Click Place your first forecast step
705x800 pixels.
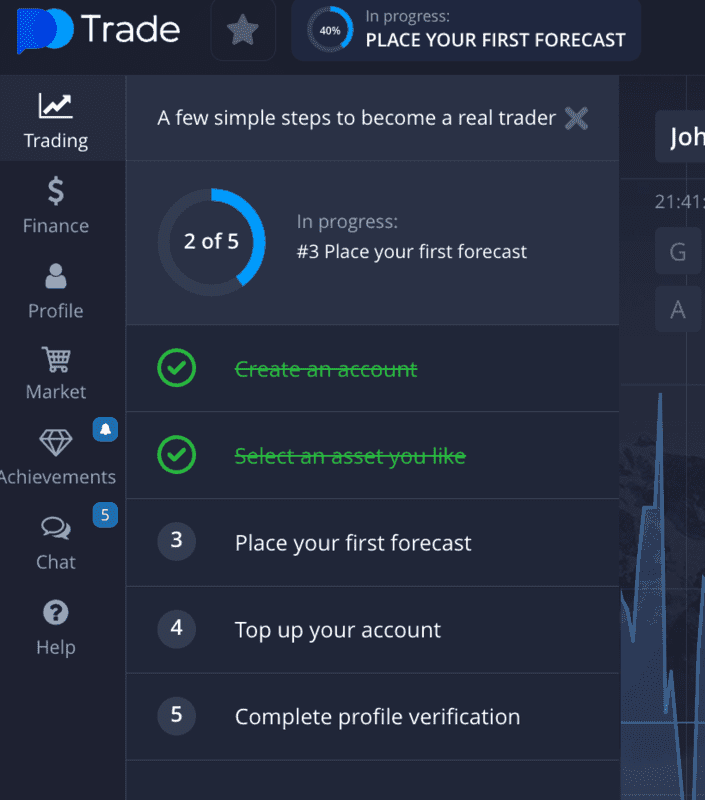[372, 542]
